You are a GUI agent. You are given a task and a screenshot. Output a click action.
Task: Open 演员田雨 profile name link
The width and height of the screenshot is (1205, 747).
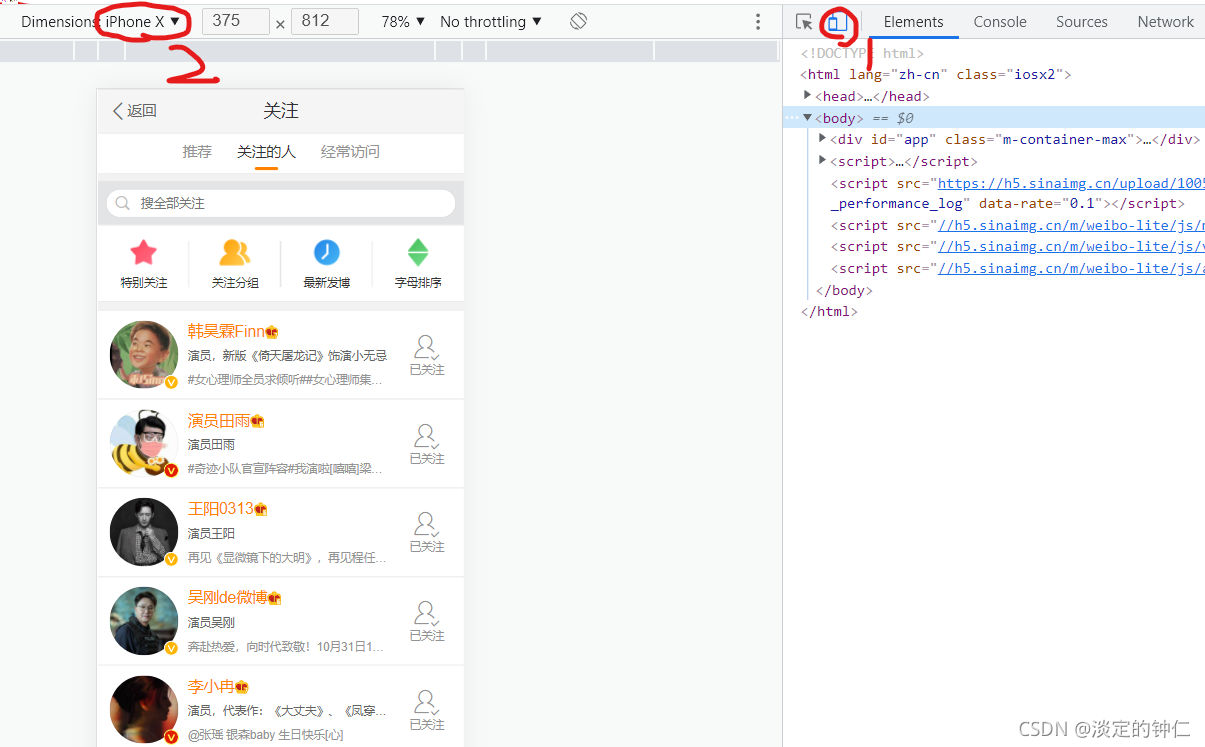(x=219, y=421)
